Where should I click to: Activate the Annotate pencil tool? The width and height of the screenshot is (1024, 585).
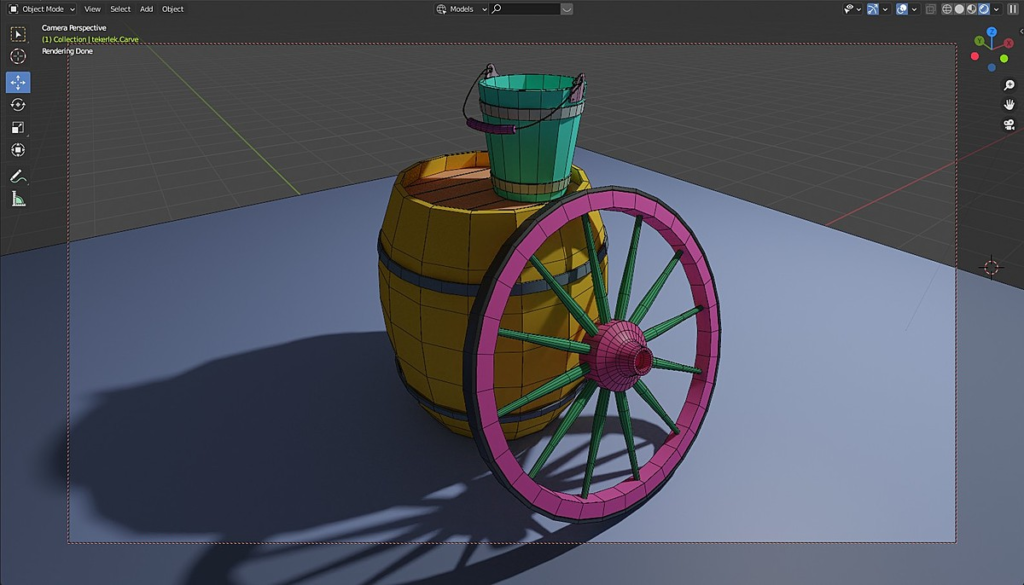point(18,176)
